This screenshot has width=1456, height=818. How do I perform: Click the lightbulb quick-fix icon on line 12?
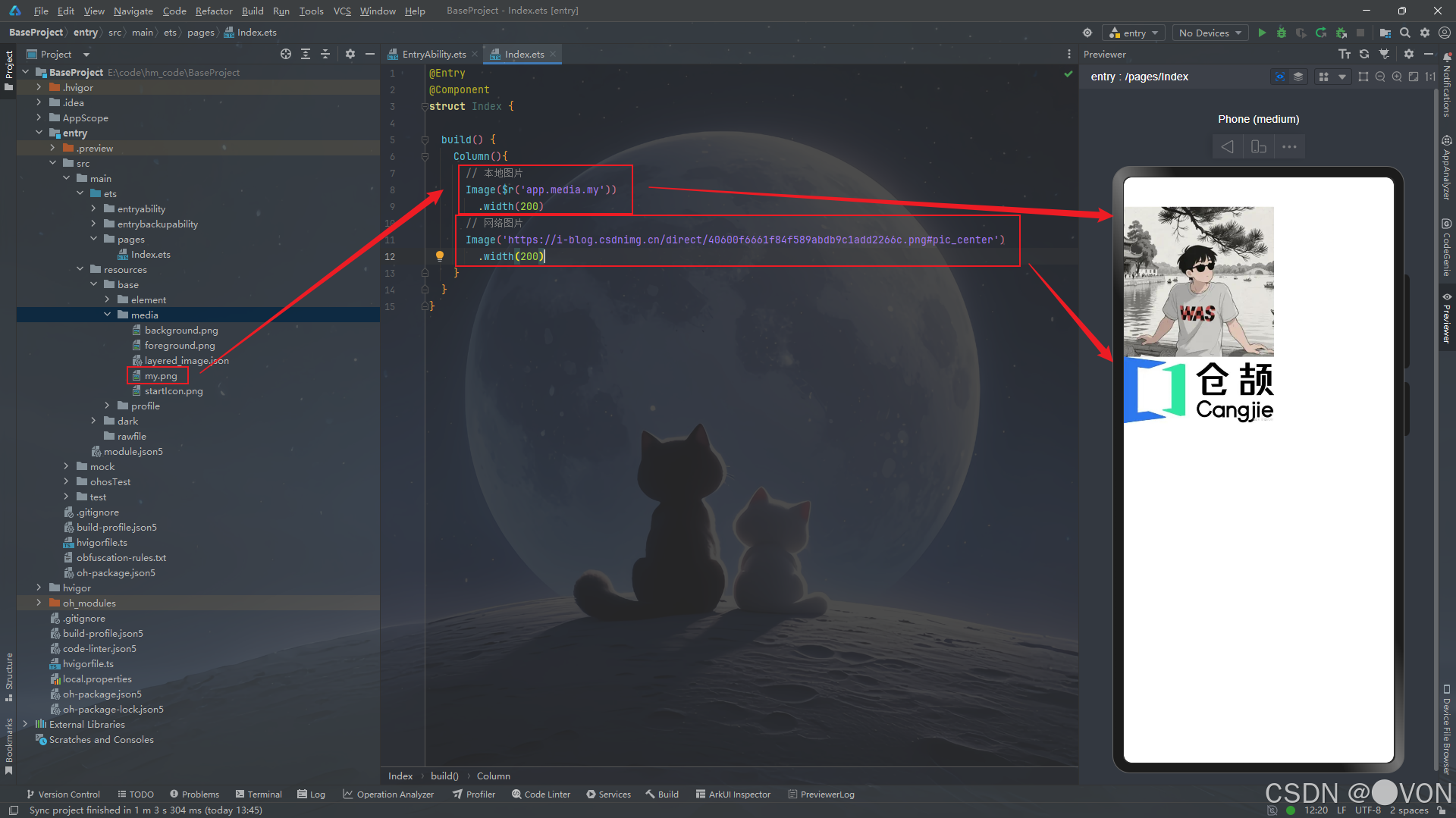(x=439, y=256)
